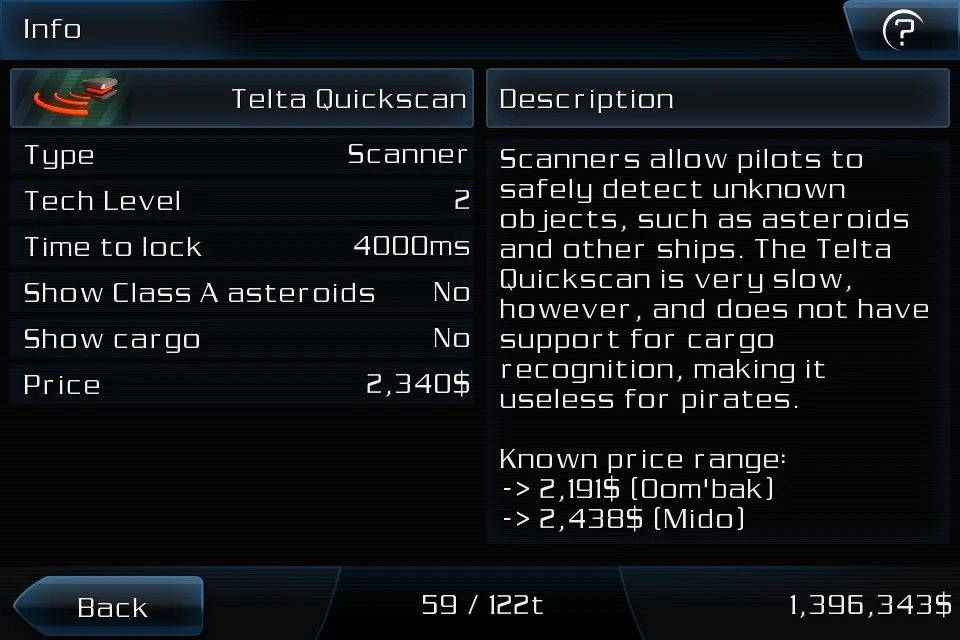Click the Price 2,340$ row

(242, 385)
